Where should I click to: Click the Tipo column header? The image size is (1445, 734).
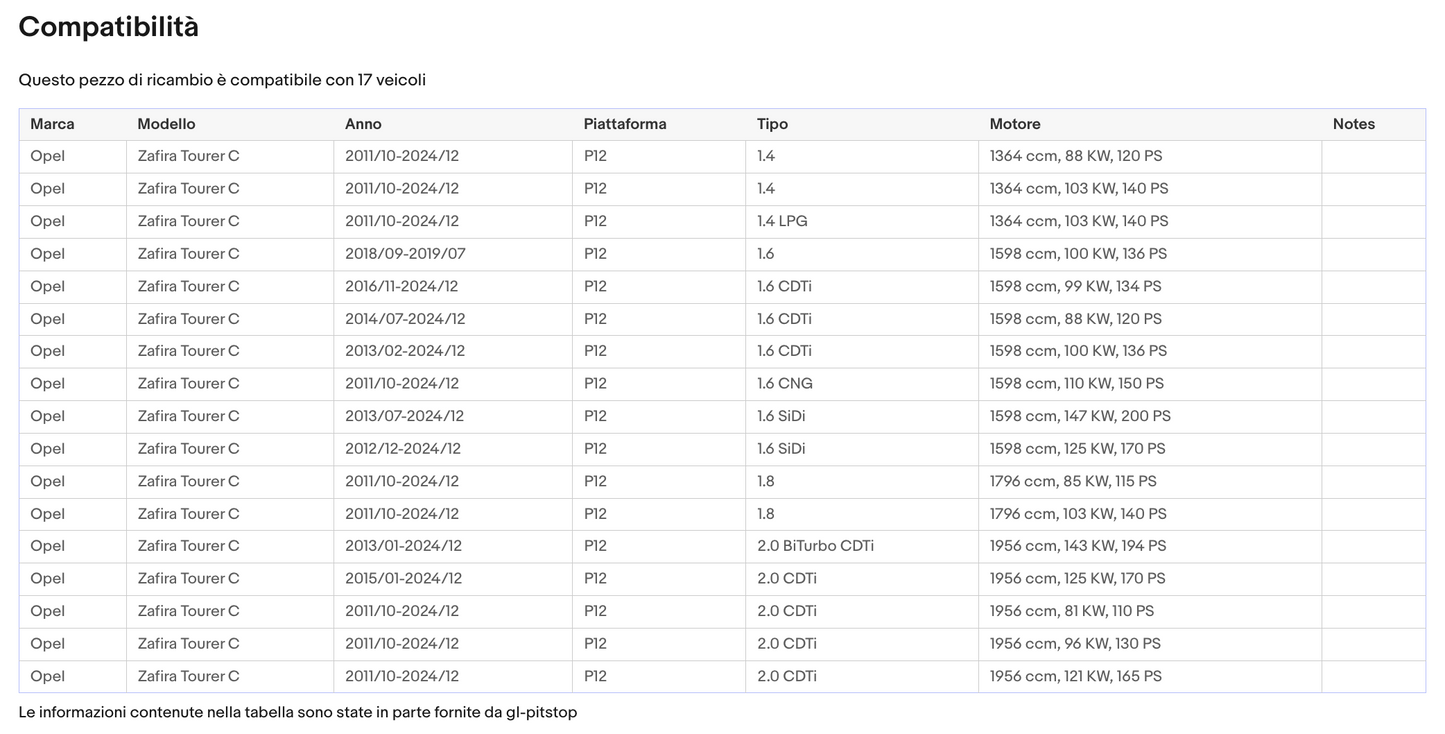pyautogui.click(x=772, y=124)
